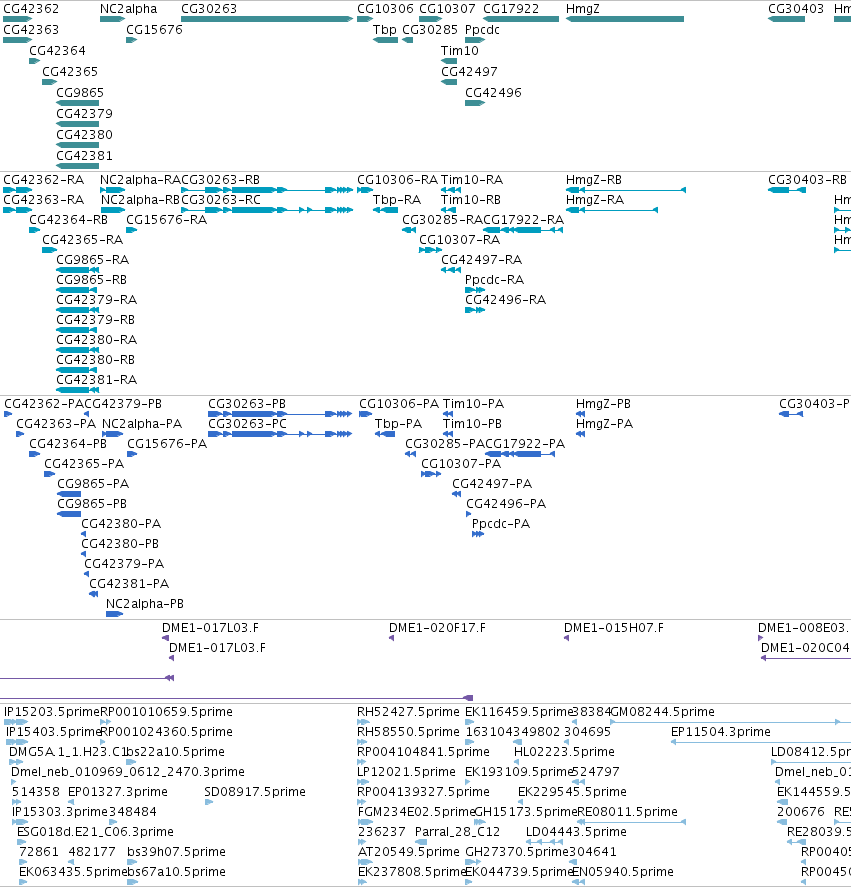
Task: Click transcript HmgZ-RB label
Action: coord(594,180)
